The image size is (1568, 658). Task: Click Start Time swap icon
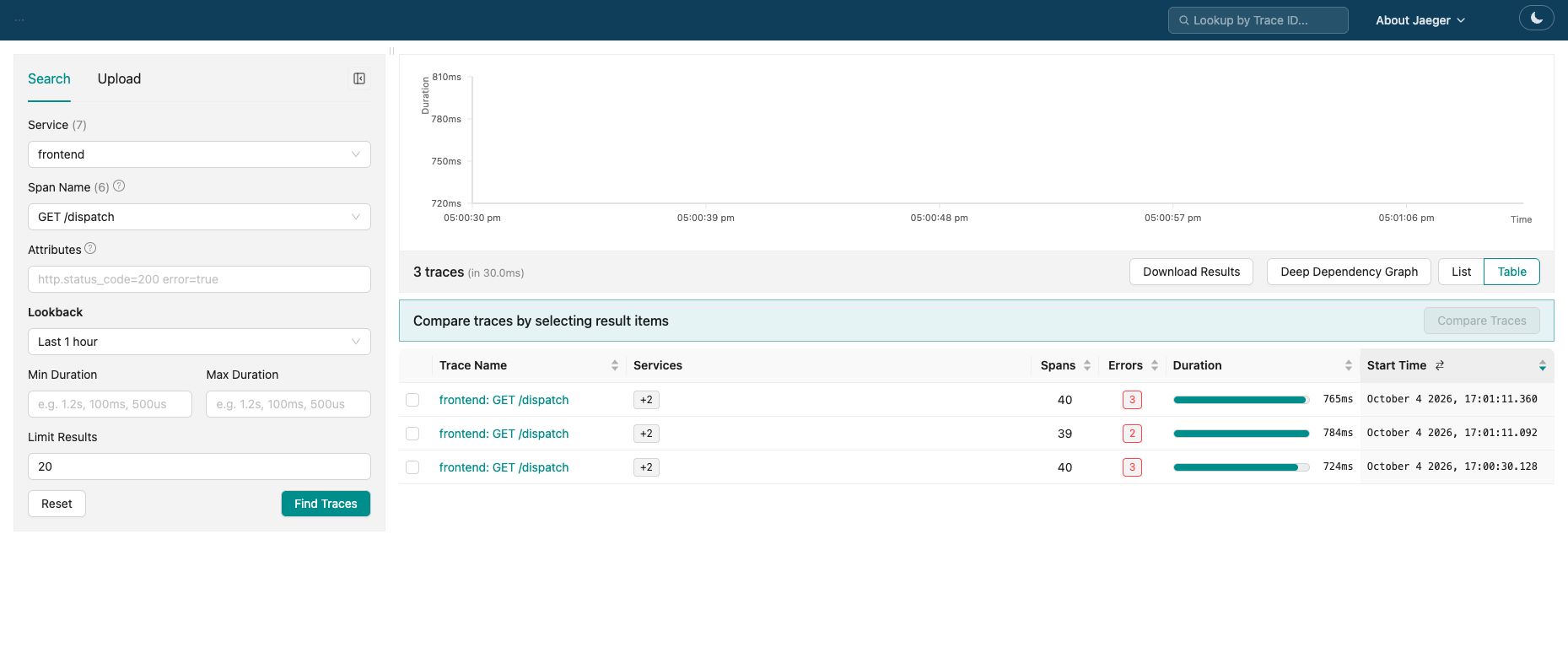pos(1440,365)
